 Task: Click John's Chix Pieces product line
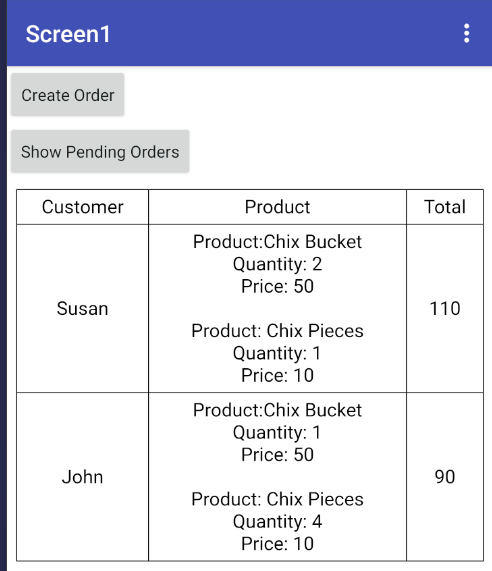click(x=278, y=499)
